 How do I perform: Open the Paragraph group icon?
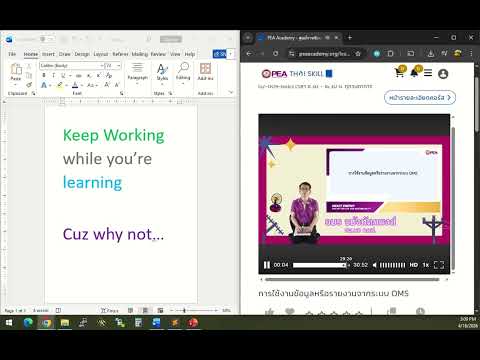click(x=137, y=68)
